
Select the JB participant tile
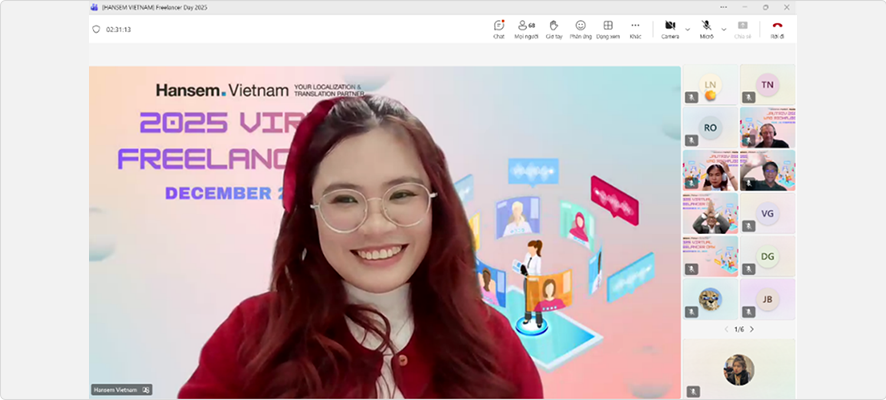(x=767, y=298)
